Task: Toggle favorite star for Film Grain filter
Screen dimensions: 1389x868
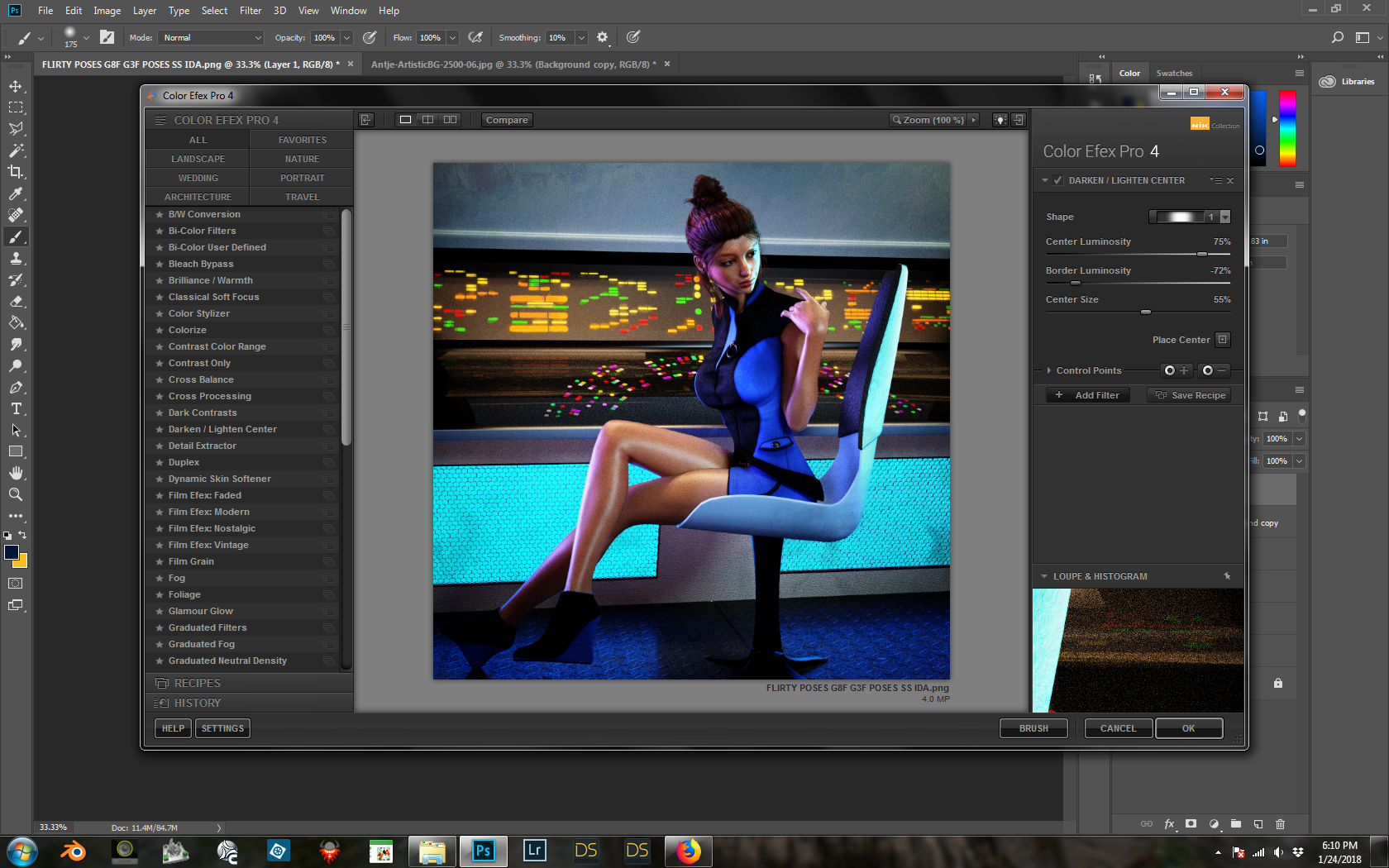Action: point(160,562)
